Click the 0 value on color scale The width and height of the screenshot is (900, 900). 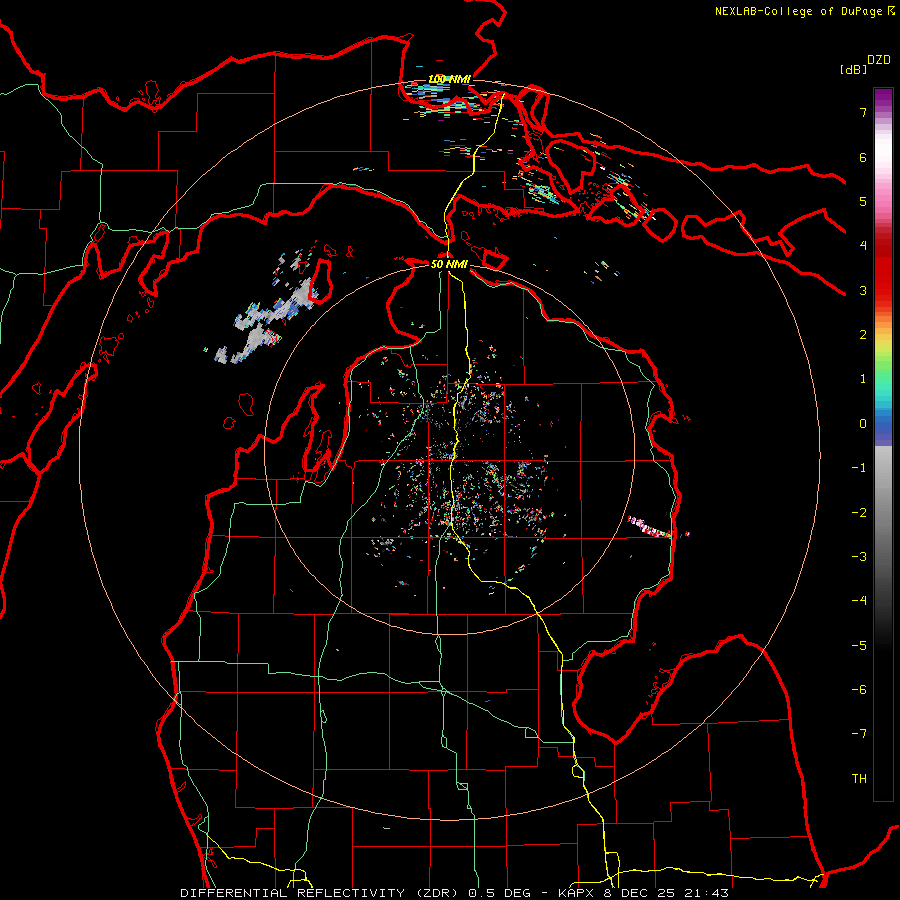863,424
